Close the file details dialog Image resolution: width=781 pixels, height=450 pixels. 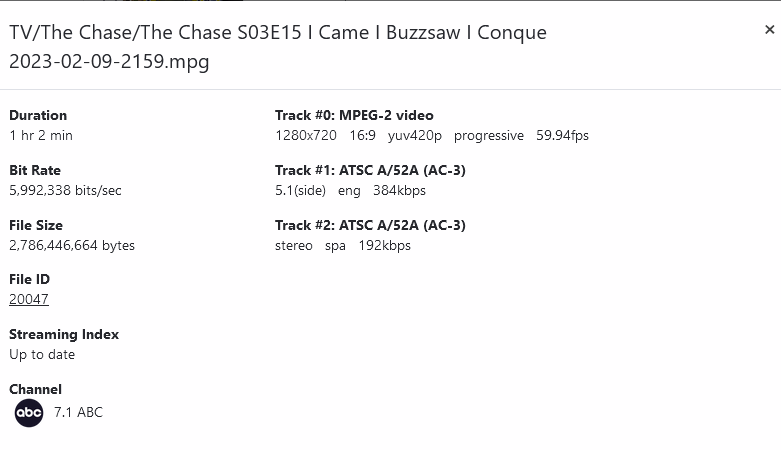coord(769,30)
